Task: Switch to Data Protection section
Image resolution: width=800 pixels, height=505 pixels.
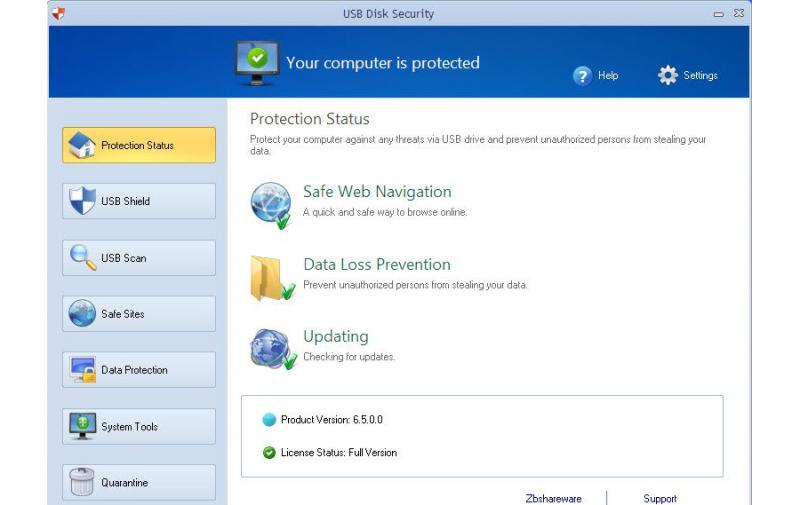Action: [x=139, y=370]
